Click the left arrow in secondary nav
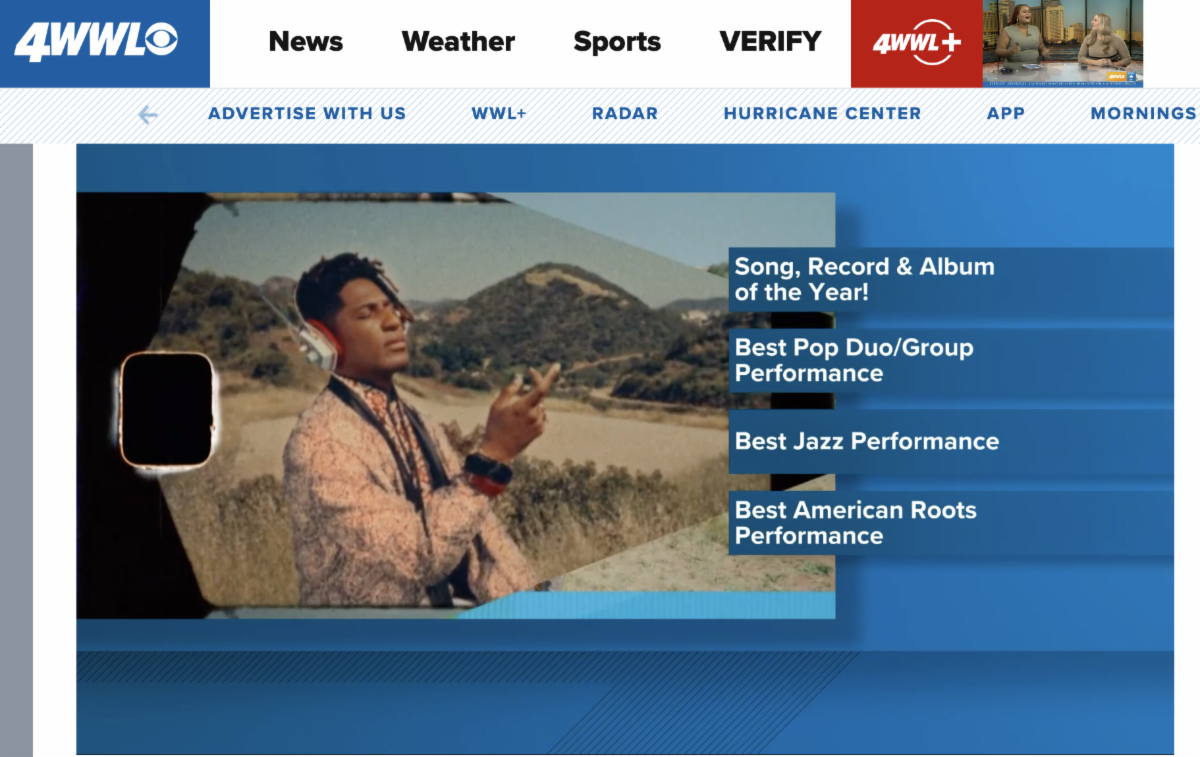This screenshot has height=757, width=1200. pos(148,115)
